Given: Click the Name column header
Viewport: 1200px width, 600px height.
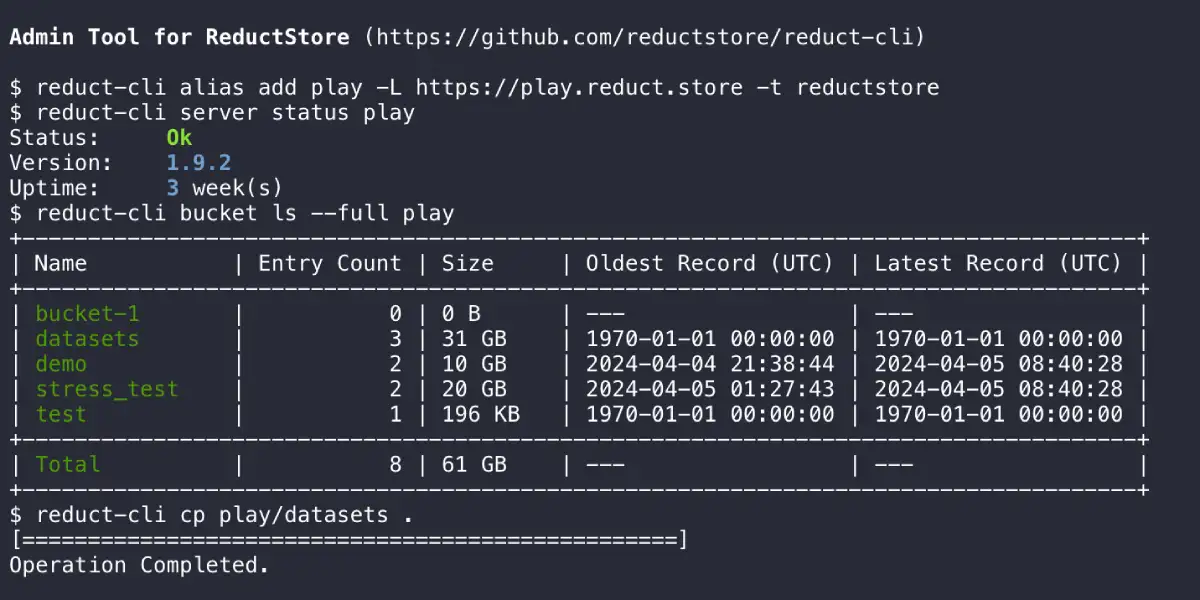Looking at the screenshot, I should pos(61,264).
